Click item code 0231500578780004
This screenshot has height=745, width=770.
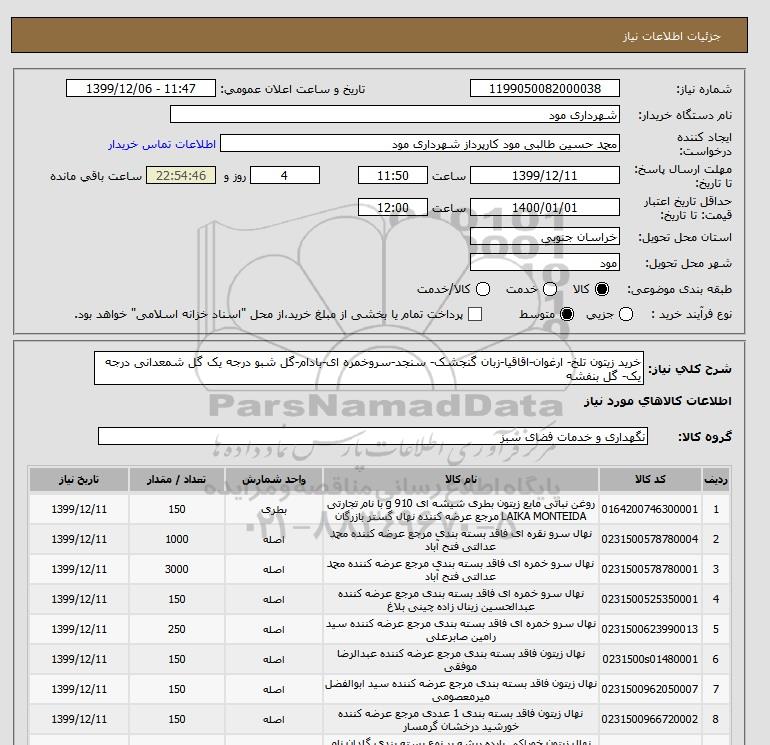pos(650,539)
